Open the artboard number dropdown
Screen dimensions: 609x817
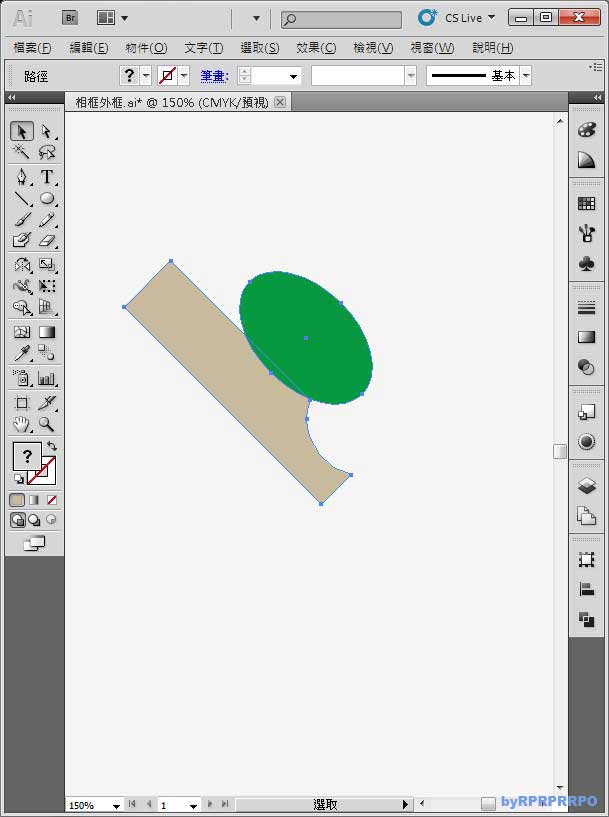(x=193, y=806)
